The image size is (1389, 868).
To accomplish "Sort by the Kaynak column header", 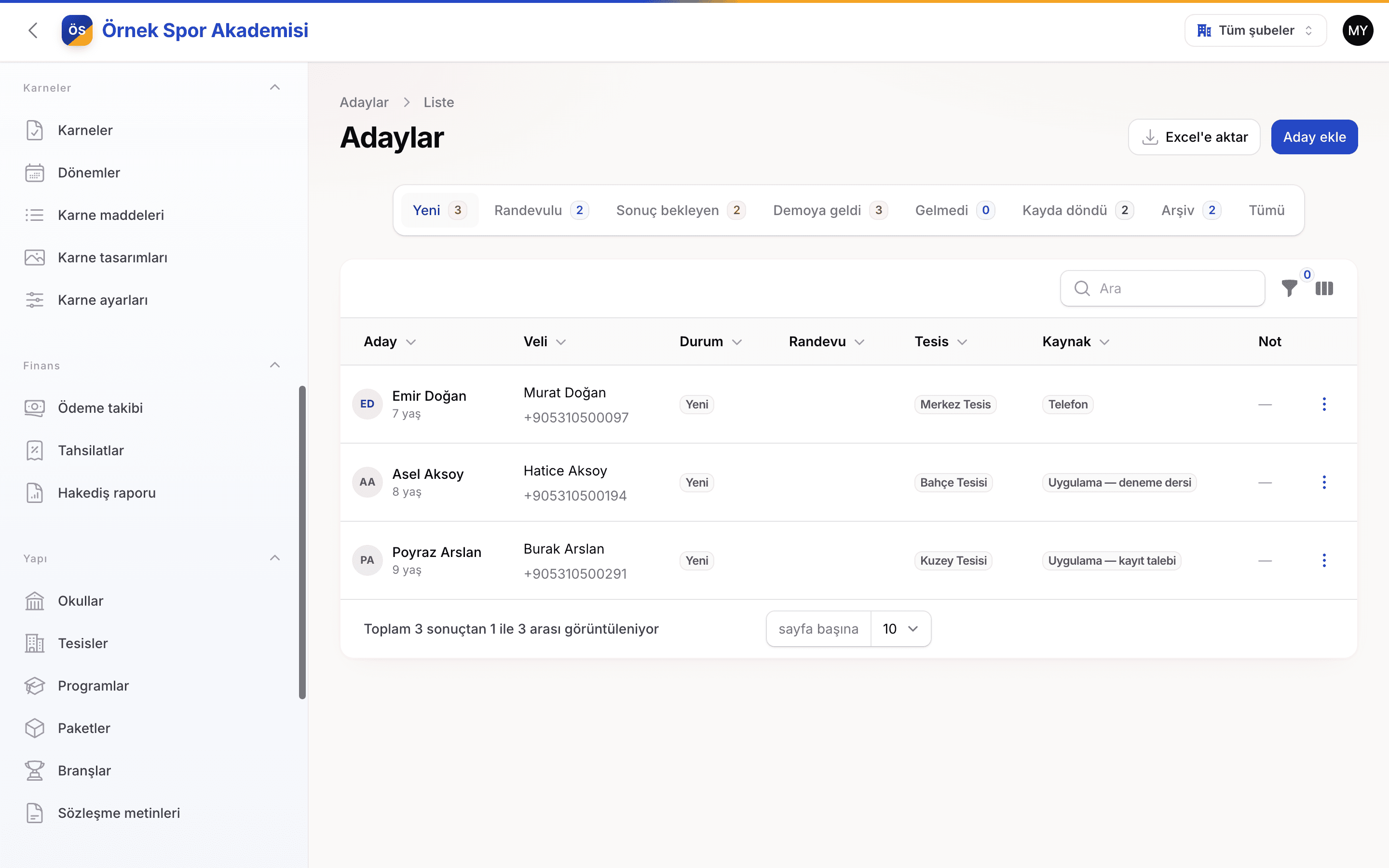I will pyautogui.click(x=1076, y=341).
